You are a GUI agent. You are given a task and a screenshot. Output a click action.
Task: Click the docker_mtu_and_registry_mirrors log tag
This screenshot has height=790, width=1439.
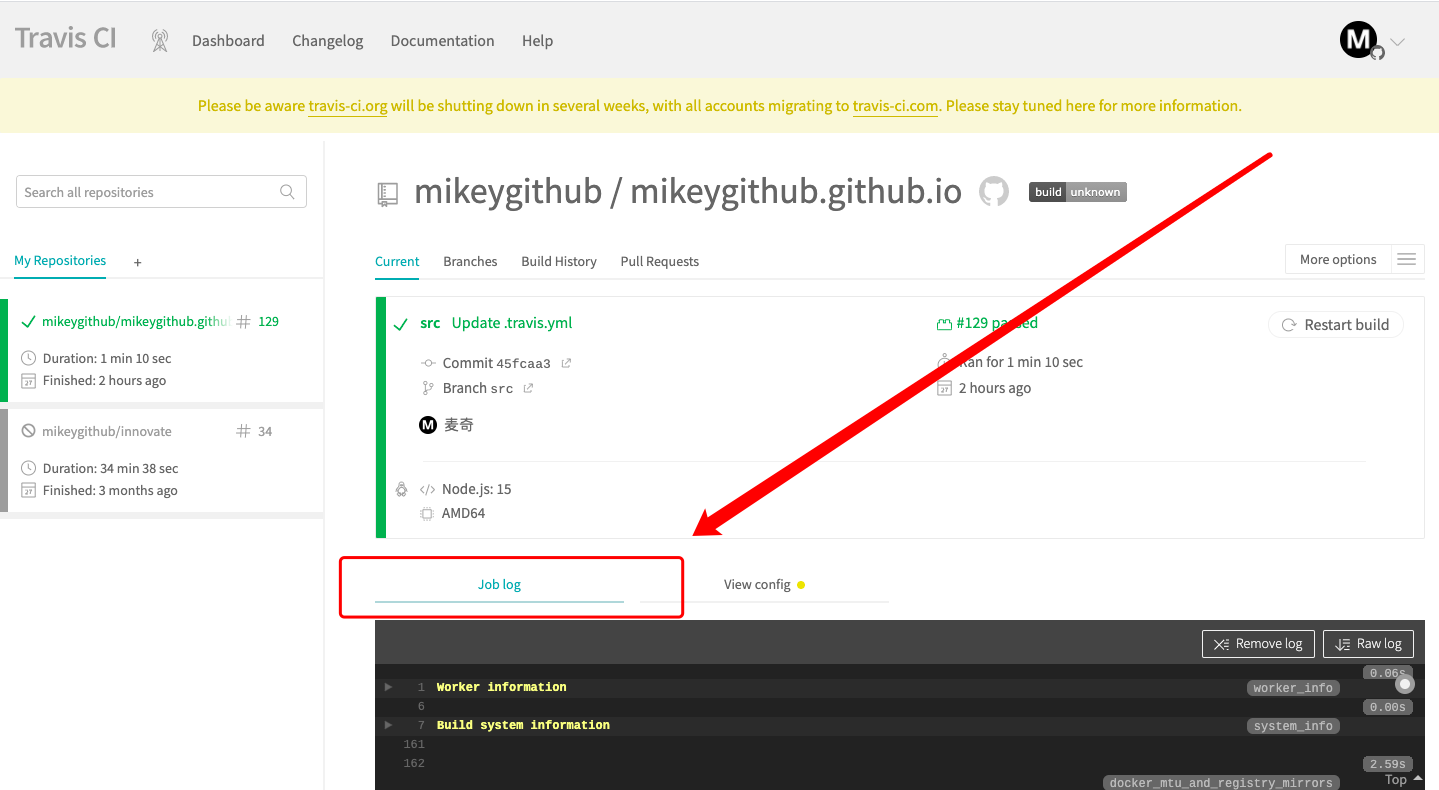click(1221, 783)
